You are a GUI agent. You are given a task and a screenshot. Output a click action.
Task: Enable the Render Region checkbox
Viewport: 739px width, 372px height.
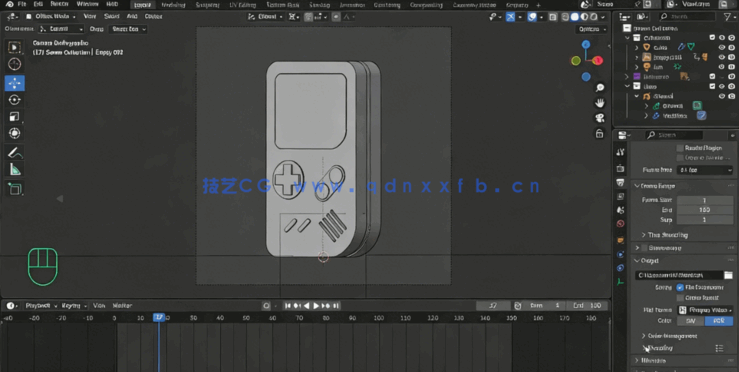click(x=680, y=148)
